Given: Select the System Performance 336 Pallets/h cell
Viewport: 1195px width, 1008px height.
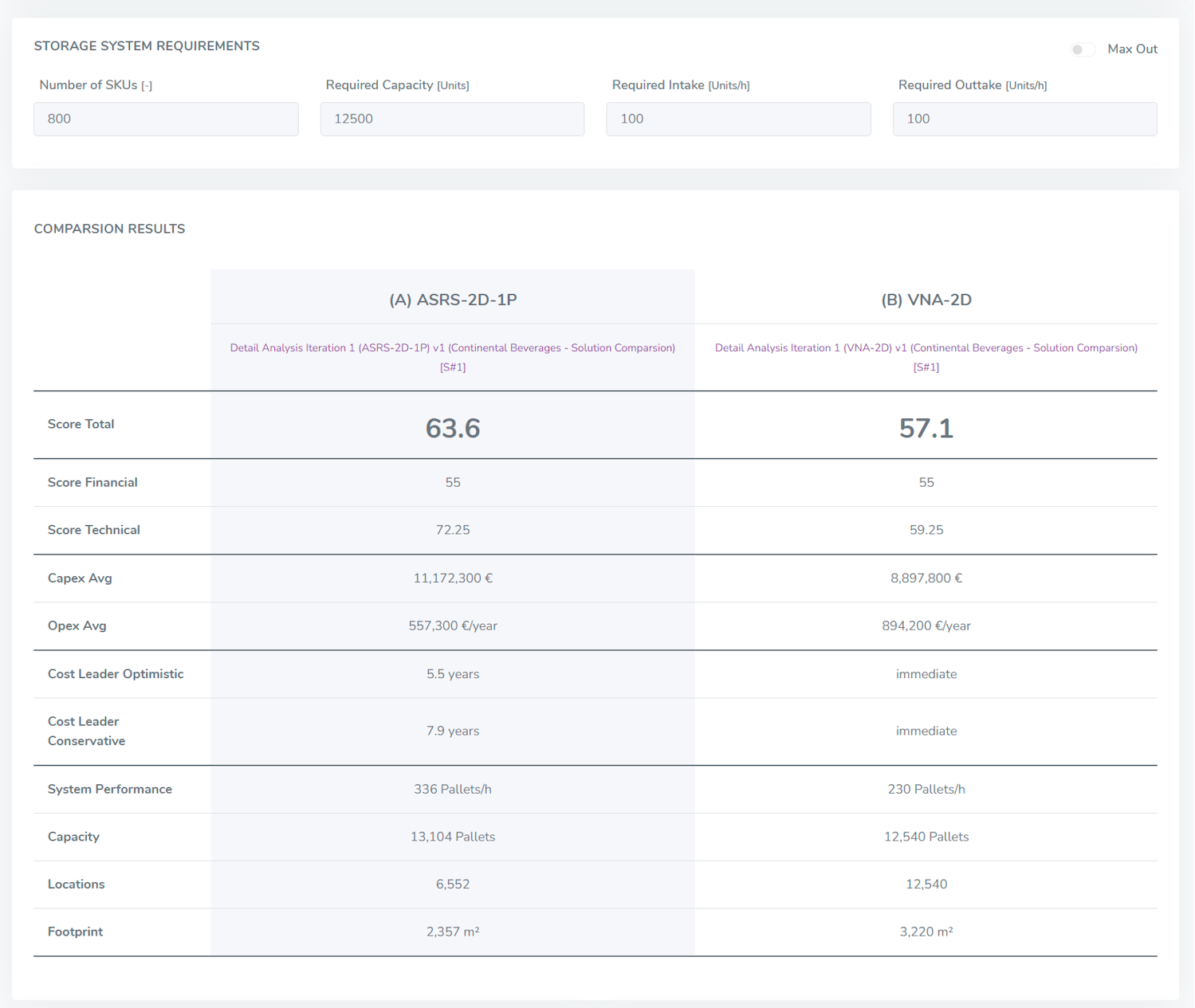Looking at the screenshot, I should pyautogui.click(x=452, y=789).
